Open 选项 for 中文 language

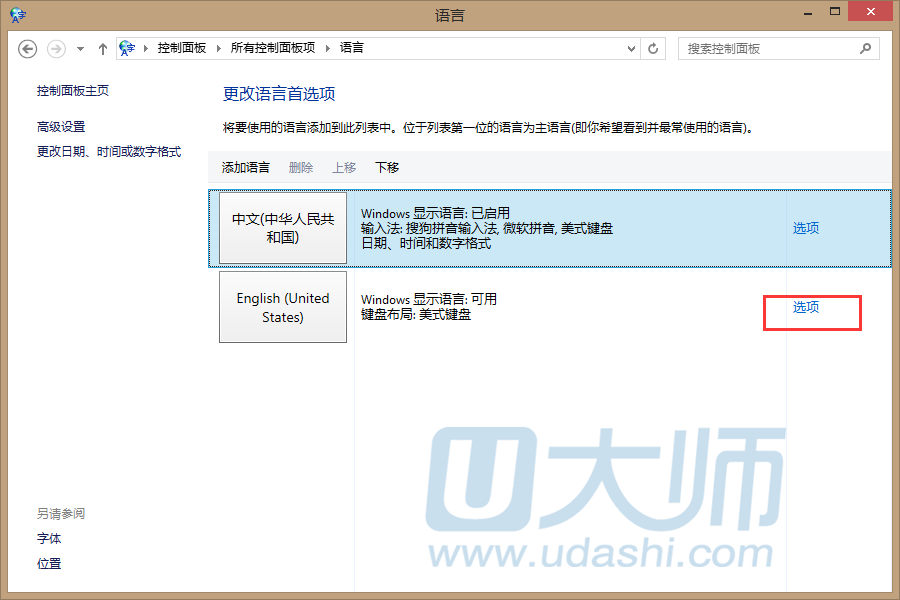(x=806, y=228)
